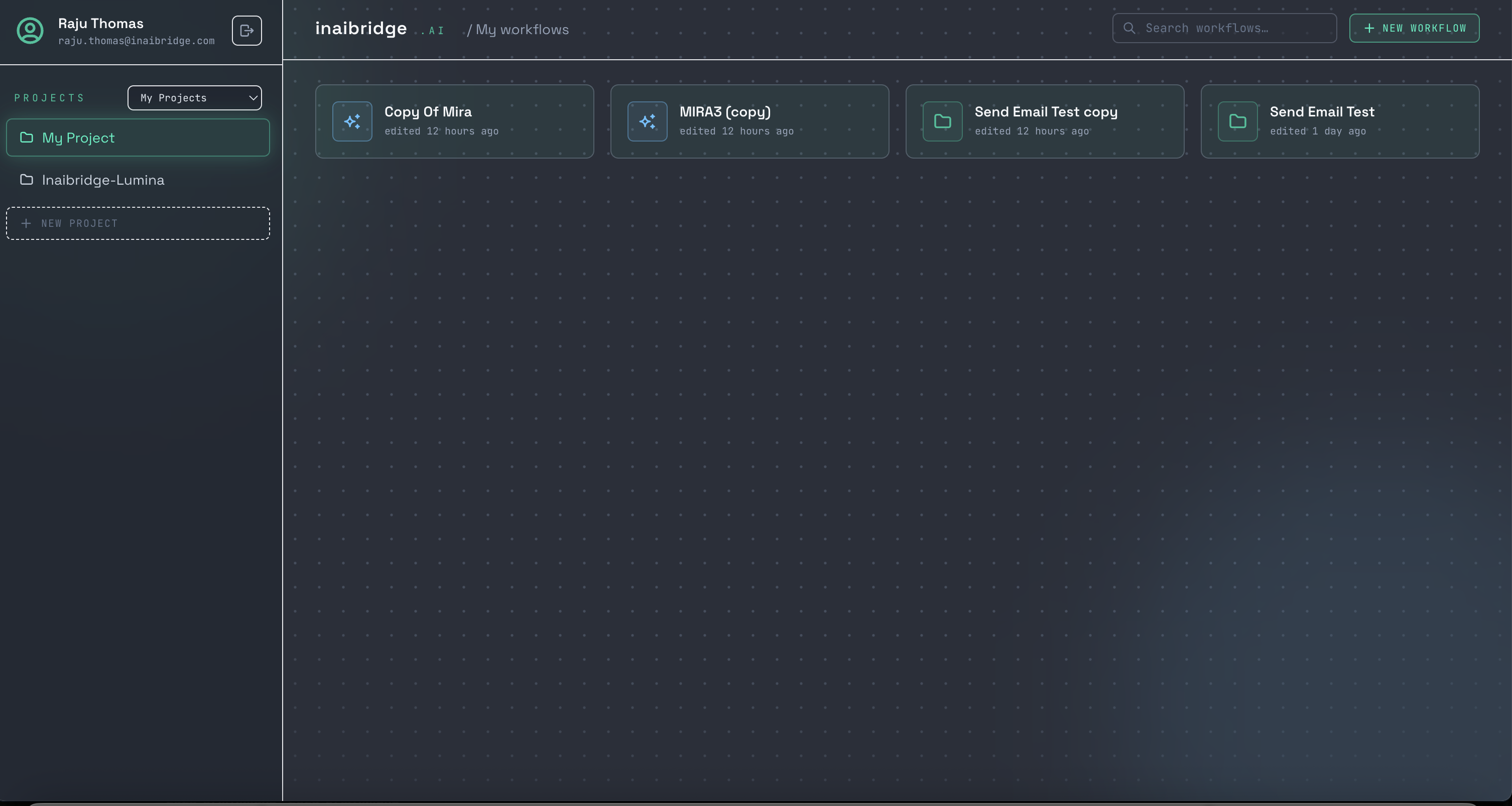Open the Send Email Test copy workflow
Viewport: 1512px width, 806px height.
coord(1045,121)
